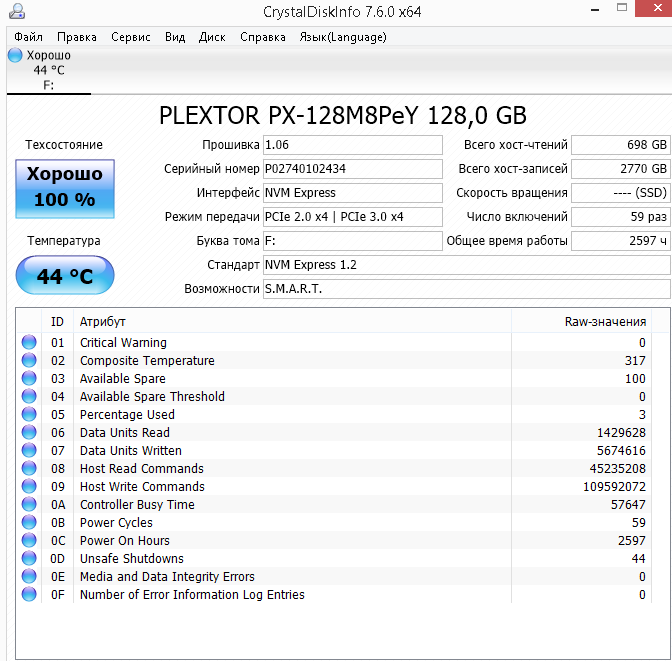
Task: Select the Controller Busy Time attribute text
Action: [x=137, y=505]
